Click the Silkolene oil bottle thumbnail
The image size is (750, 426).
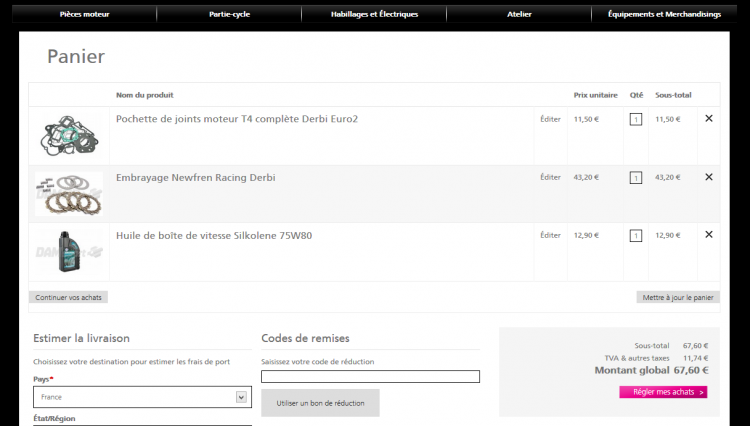[x=69, y=252]
